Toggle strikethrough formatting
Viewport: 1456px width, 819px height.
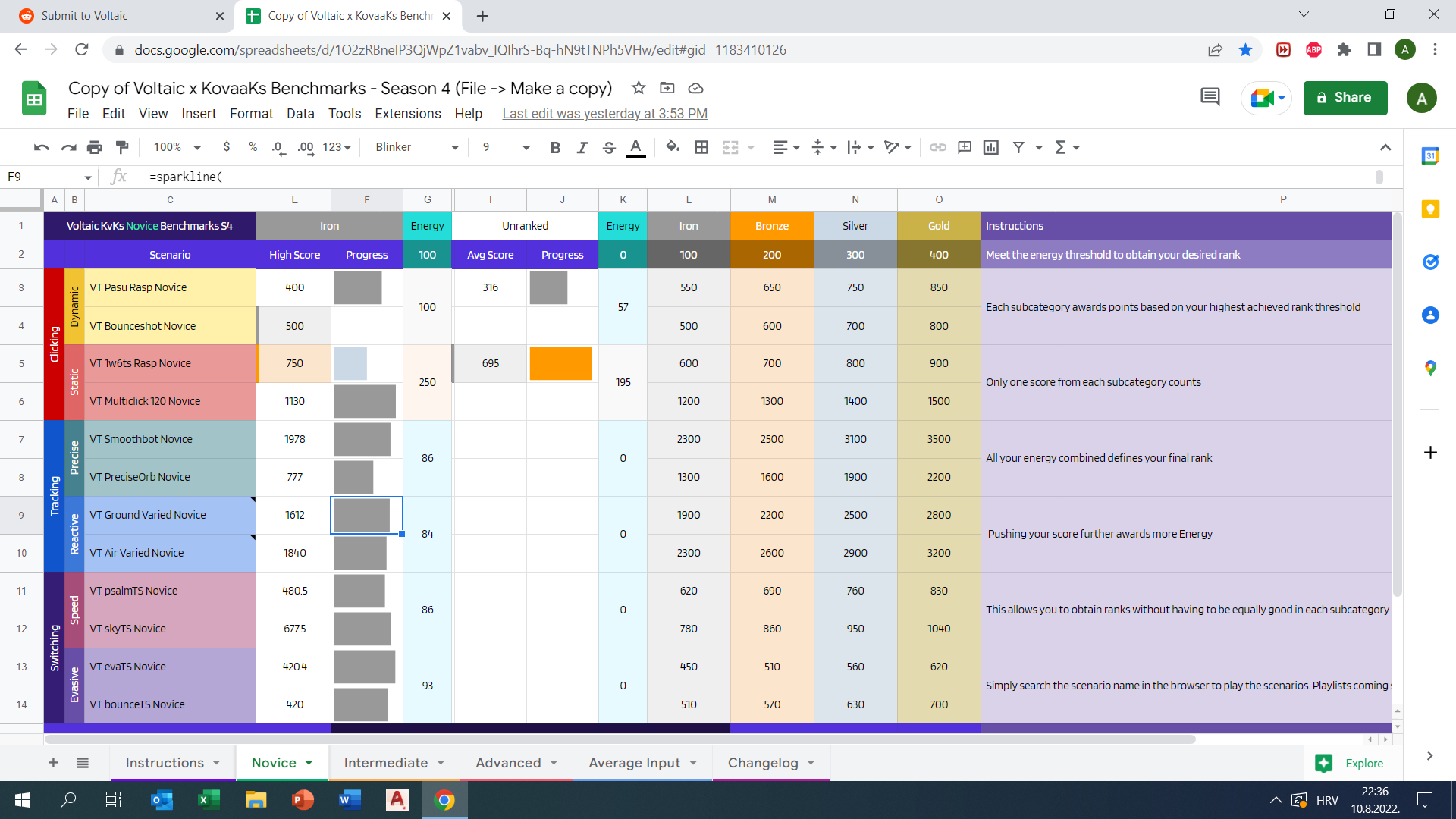point(608,147)
